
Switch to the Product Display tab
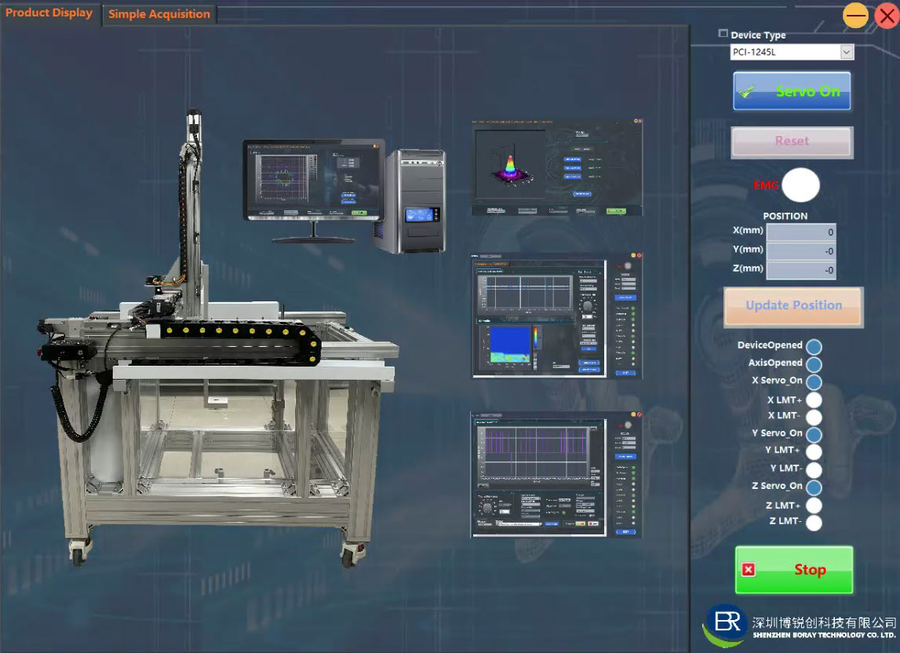[x=49, y=13]
